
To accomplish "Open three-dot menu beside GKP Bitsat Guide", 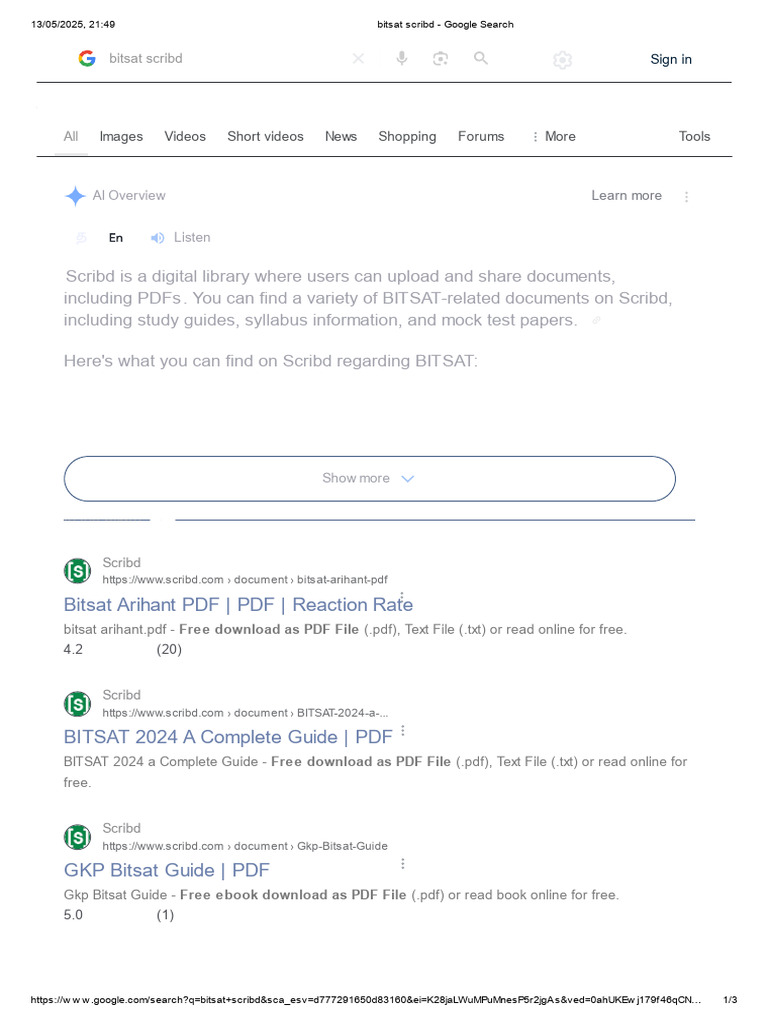I will [x=403, y=864].
